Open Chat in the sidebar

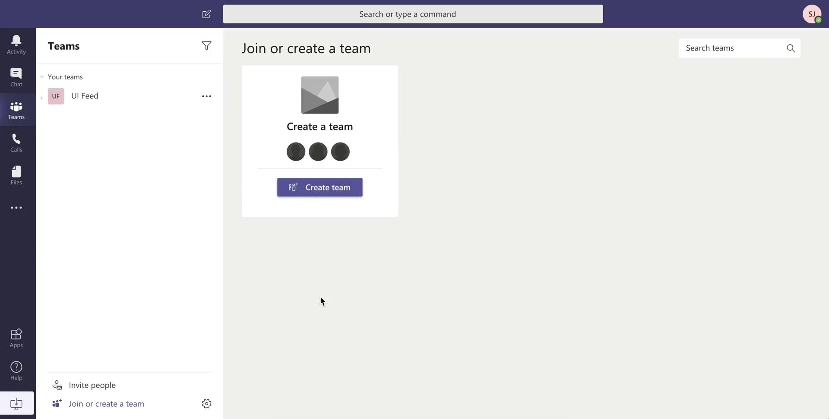(16, 73)
